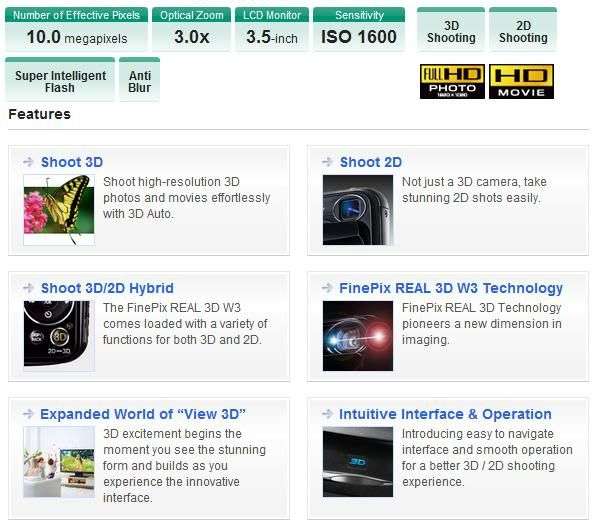This screenshot has width=596, height=523.
Task: Click text "pioneers a new dimension in imaging"
Action: (x=482, y=331)
